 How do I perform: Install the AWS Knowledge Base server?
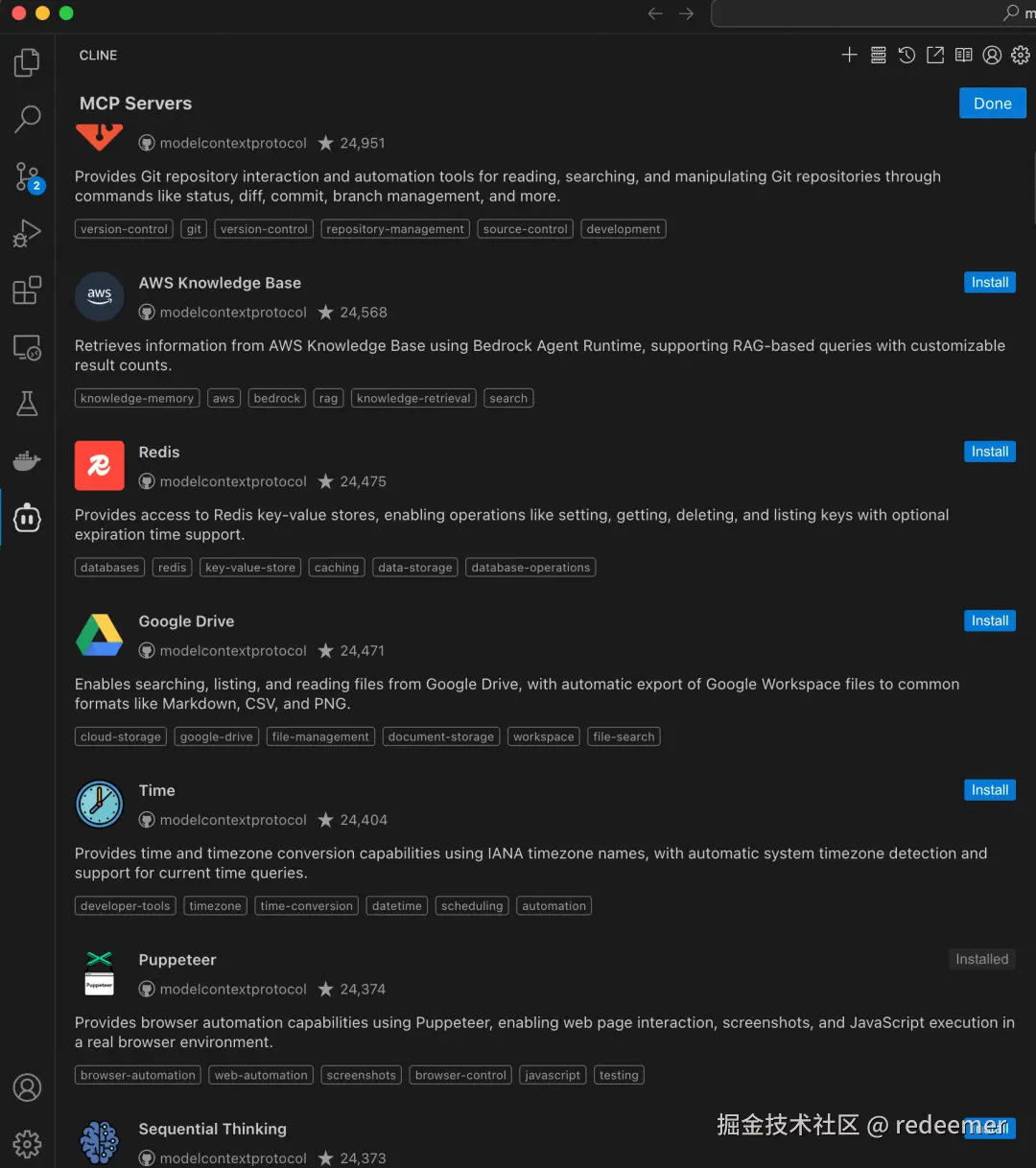(990, 282)
